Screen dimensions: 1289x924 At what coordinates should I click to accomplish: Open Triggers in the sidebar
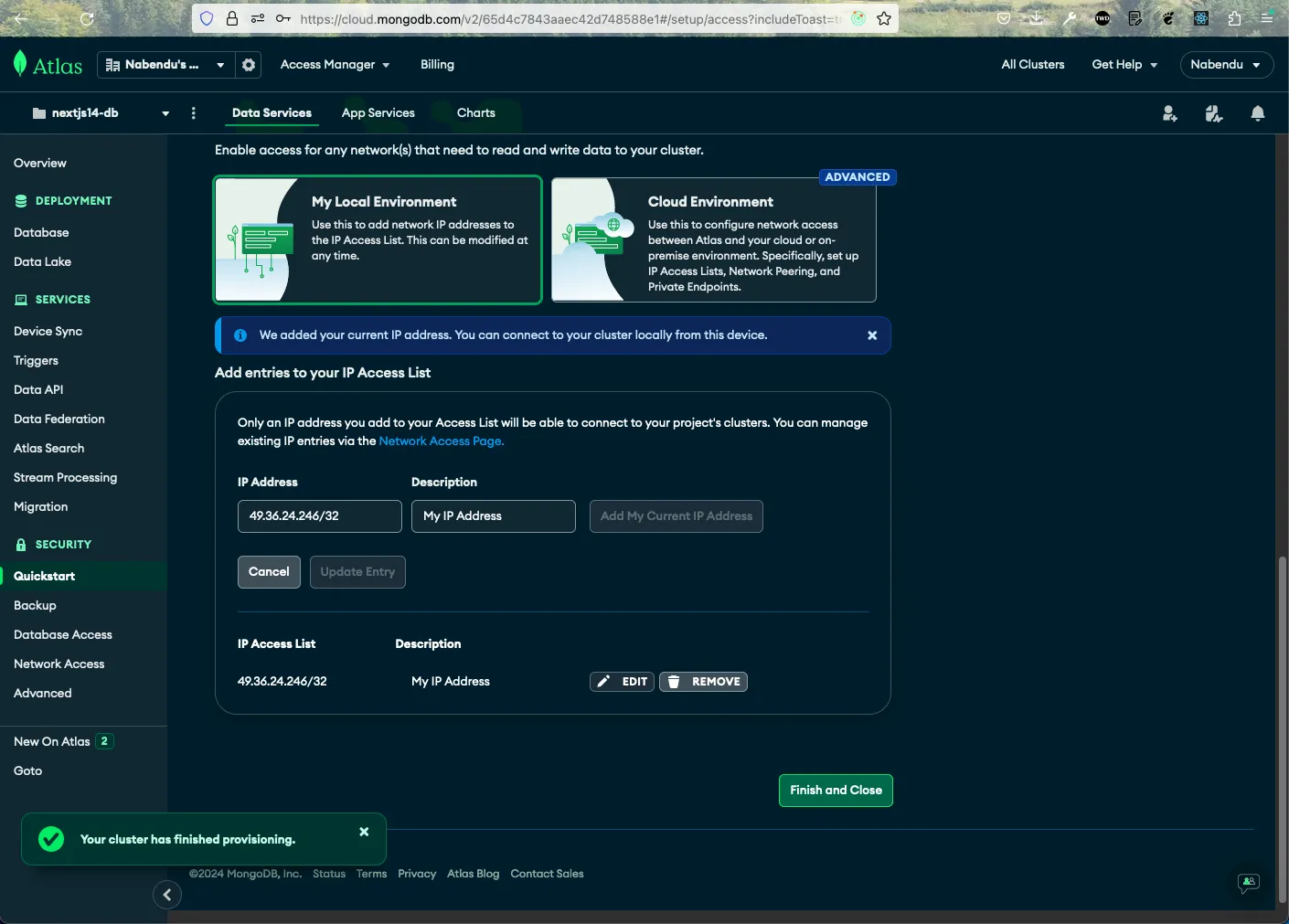coord(36,361)
